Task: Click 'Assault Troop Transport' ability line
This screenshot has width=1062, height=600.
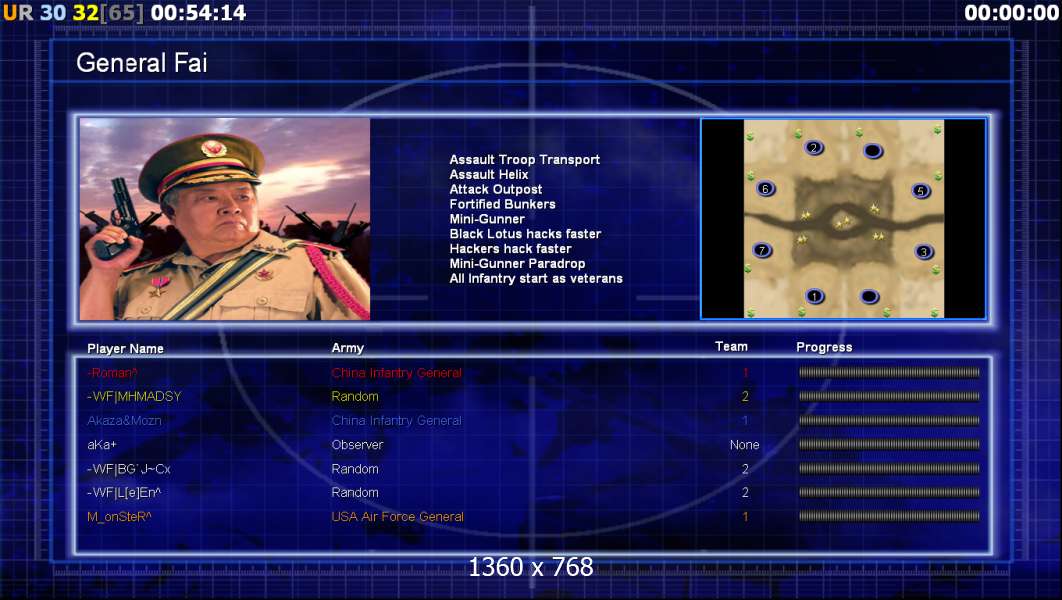Action: click(524, 160)
